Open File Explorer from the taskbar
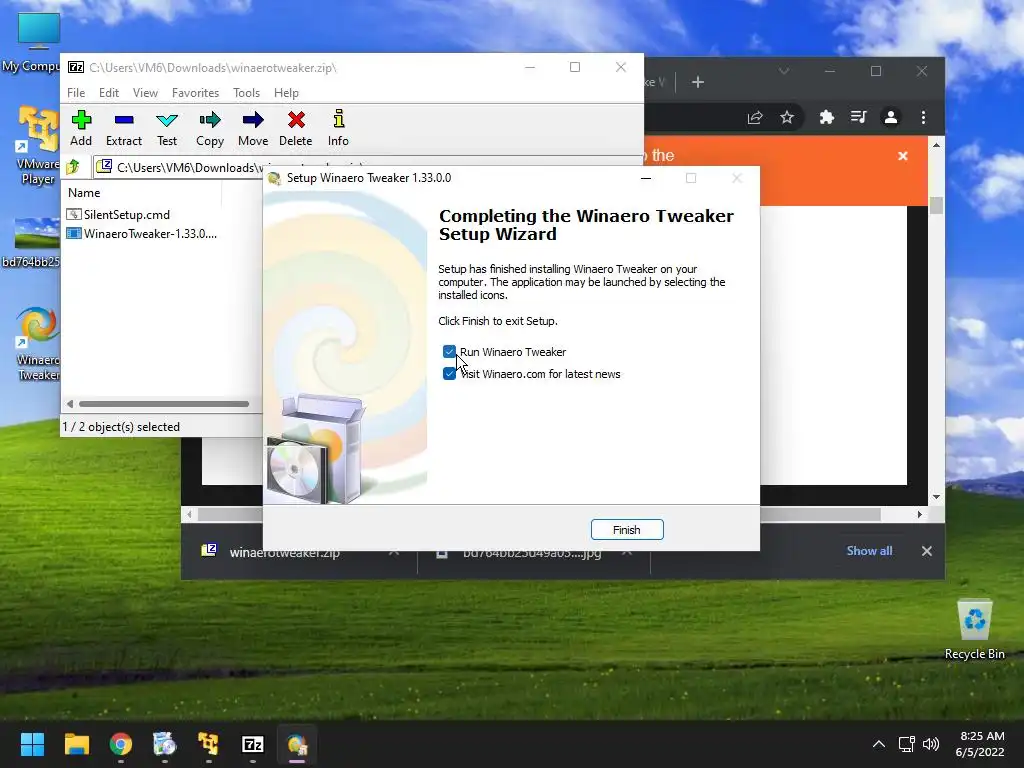This screenshot has width=1024, height=768. point(76,744)
